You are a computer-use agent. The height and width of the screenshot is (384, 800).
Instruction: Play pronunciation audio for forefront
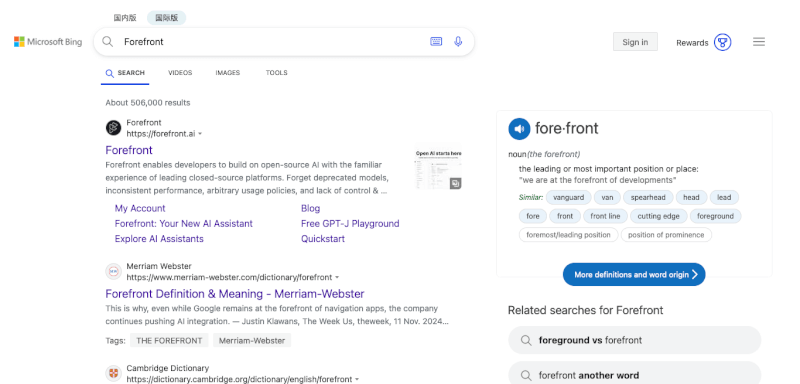[x=519, y=129]
